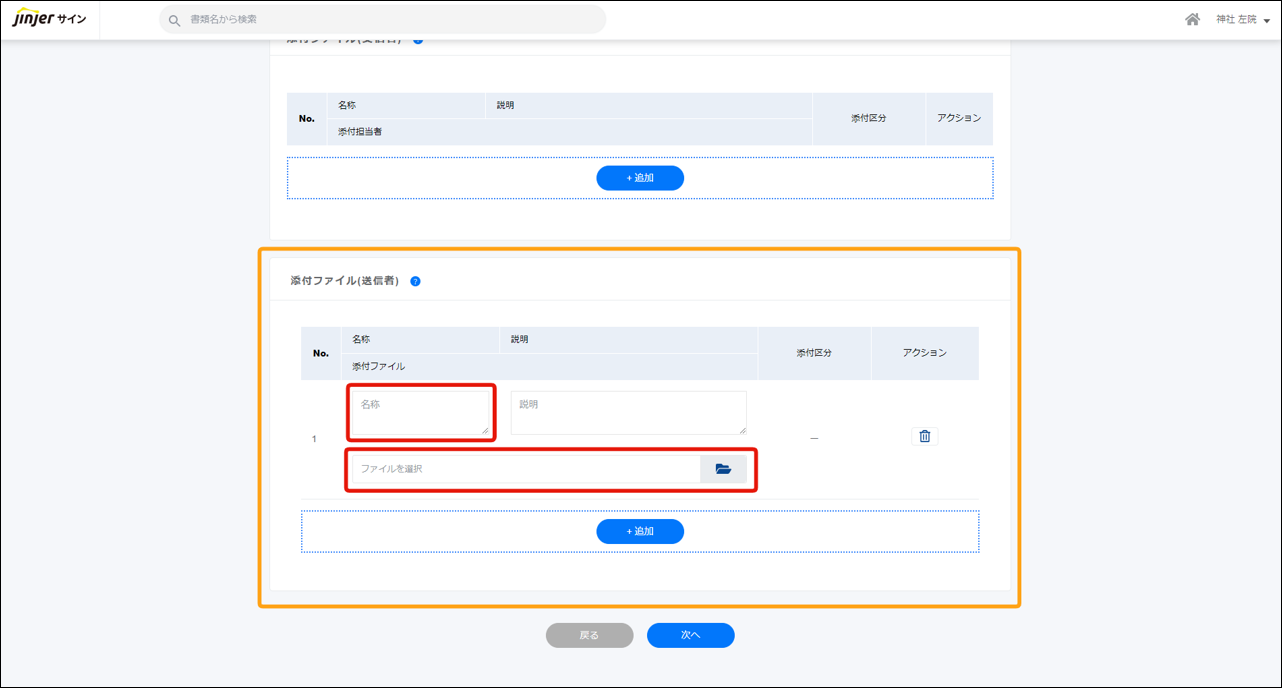Click the folder icon to browse files
The height and width of the screenshot is (688, 1282).
[723, 469]
